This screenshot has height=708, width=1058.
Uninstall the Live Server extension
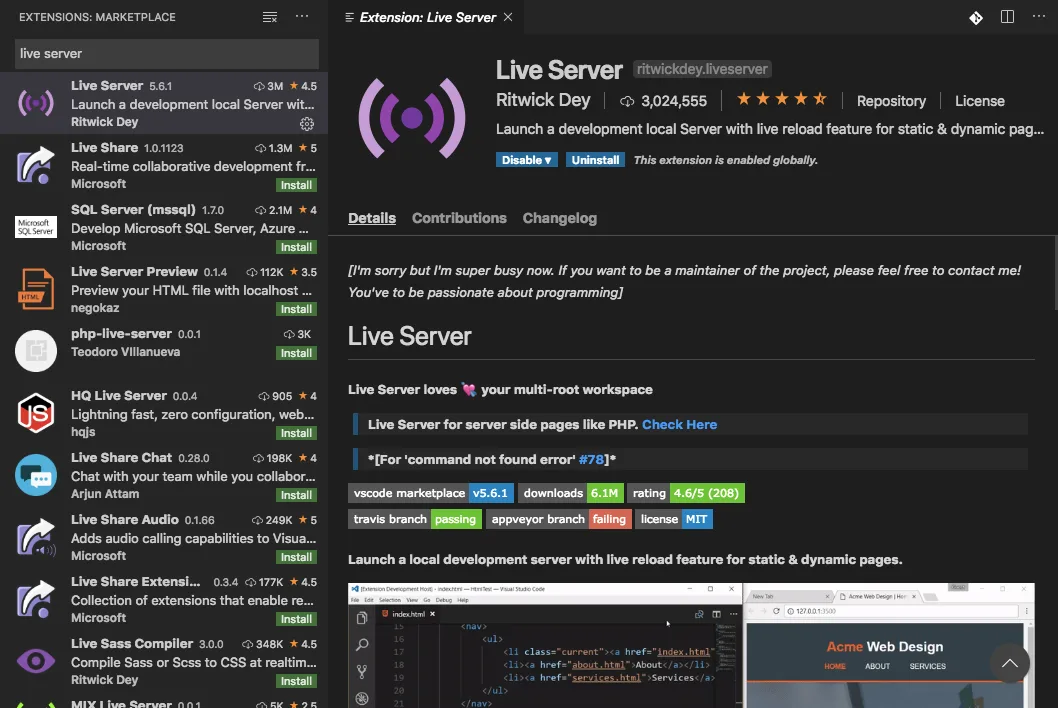click(595, 160)
